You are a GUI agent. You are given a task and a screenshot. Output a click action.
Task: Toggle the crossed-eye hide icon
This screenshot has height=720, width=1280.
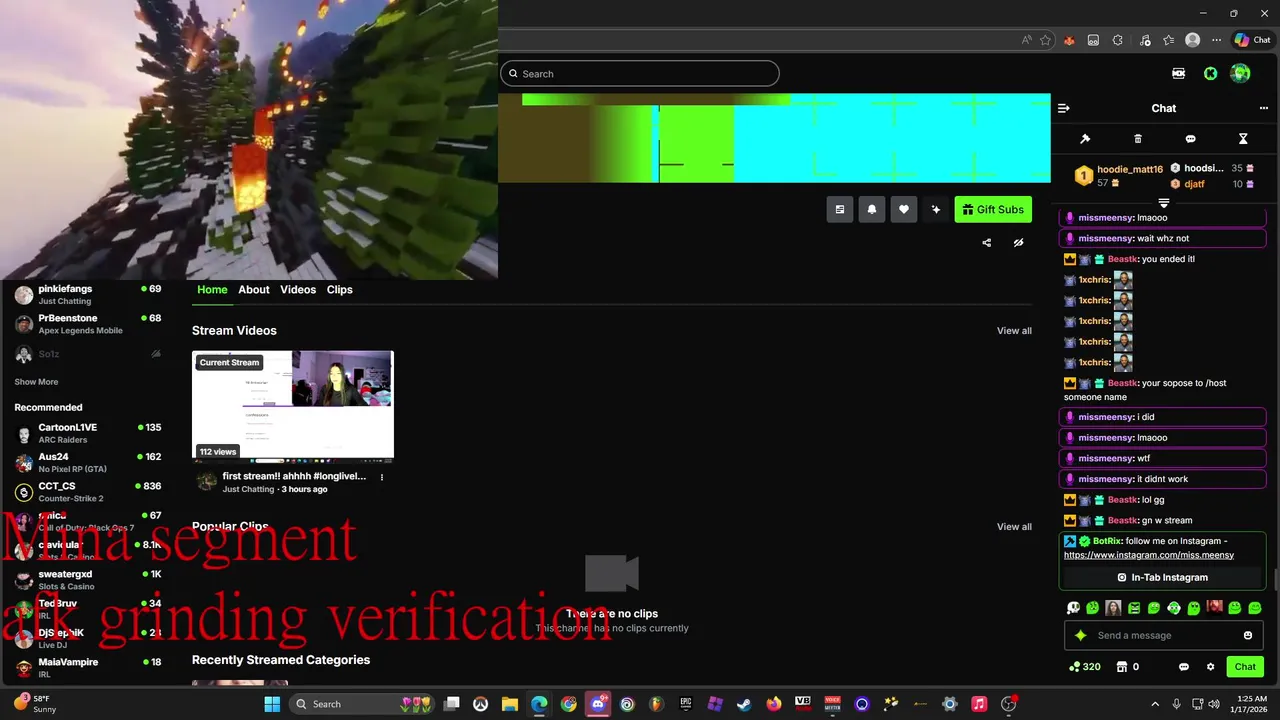[1018, 242]
